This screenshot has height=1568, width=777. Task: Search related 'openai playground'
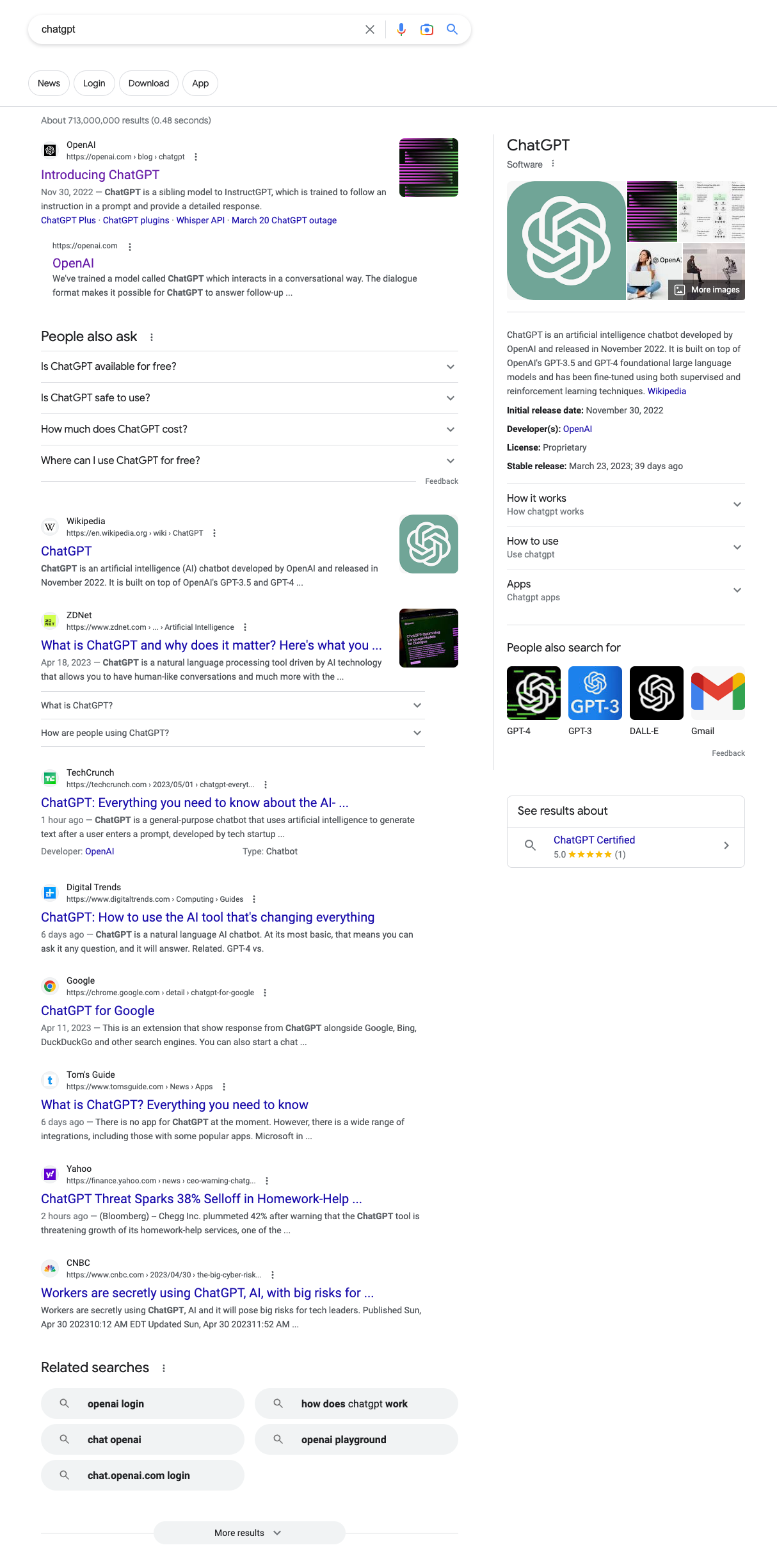[x=356, y=1439]
